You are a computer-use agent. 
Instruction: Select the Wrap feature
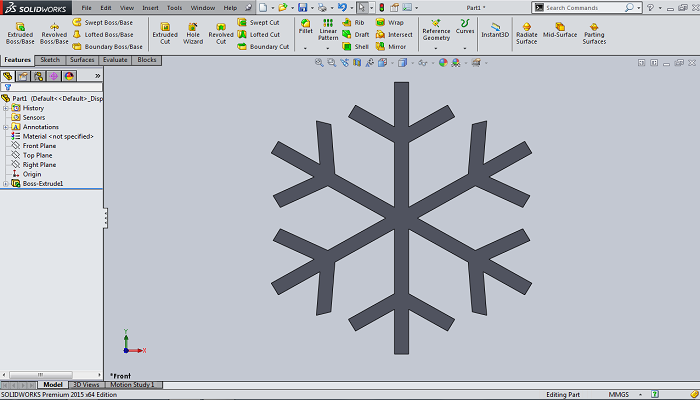pos(390,22)
